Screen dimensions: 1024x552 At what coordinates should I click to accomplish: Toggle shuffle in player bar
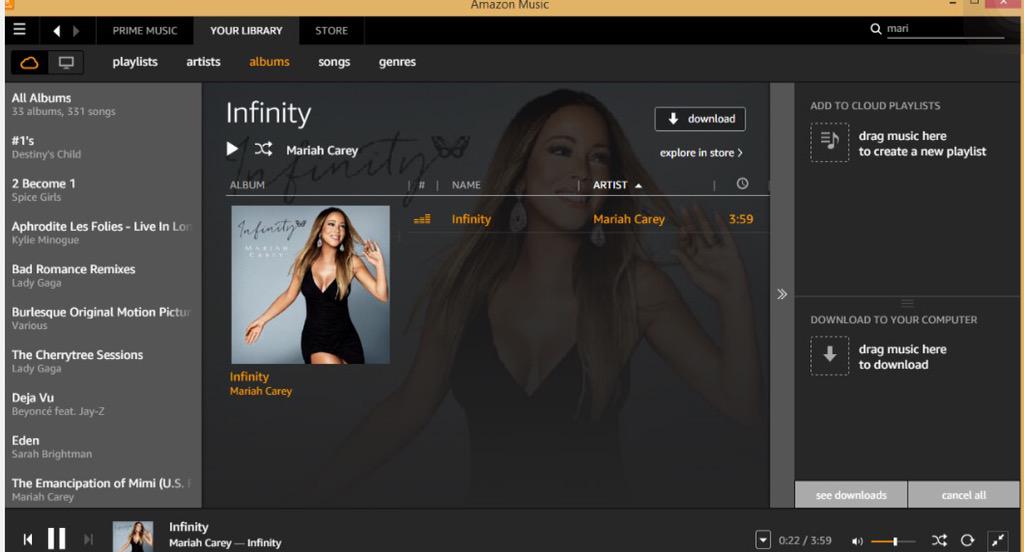click(x=939, y=540)
